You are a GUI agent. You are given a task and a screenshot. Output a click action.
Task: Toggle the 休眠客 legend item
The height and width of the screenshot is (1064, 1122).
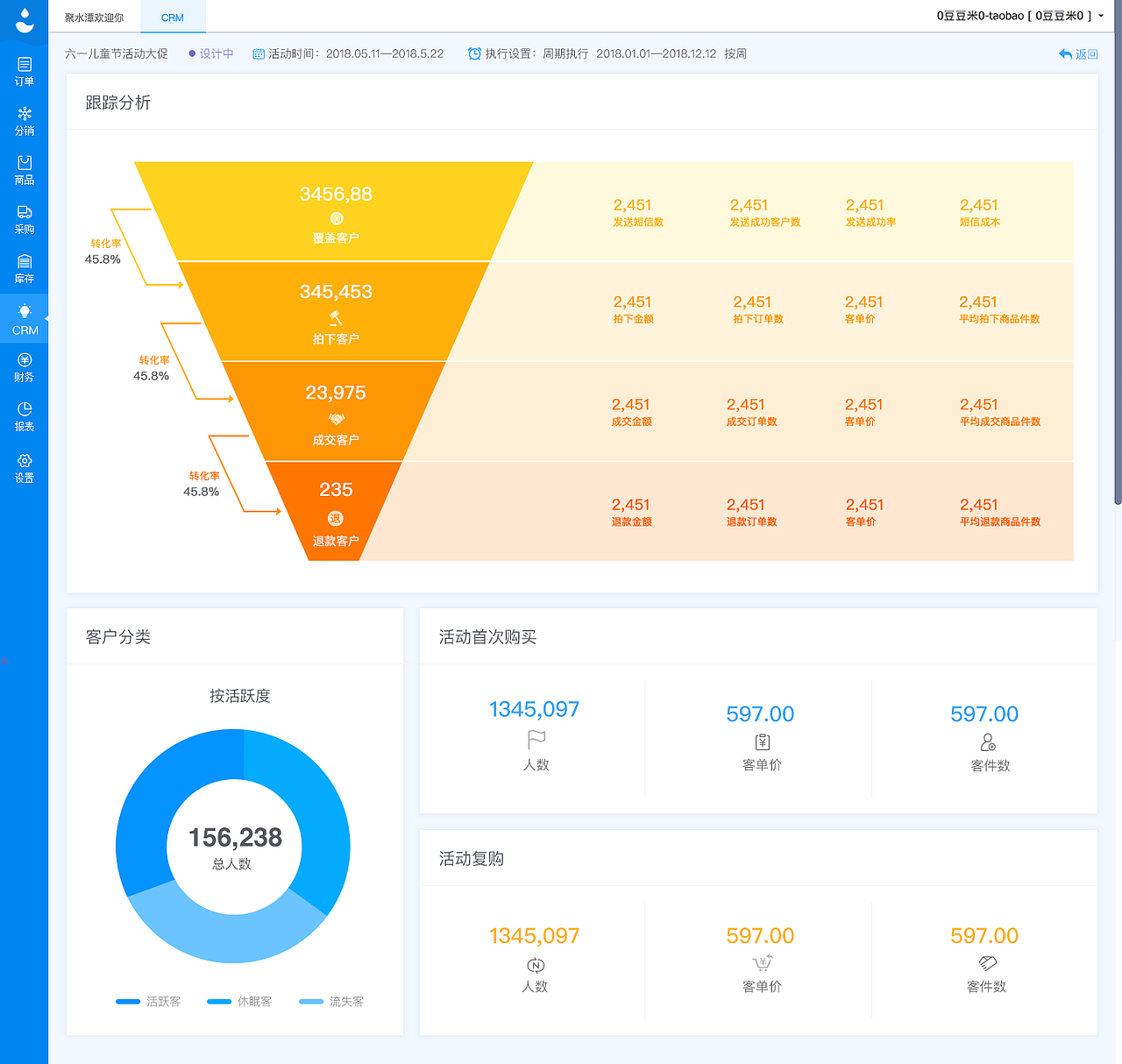[x=254, y=1001]
